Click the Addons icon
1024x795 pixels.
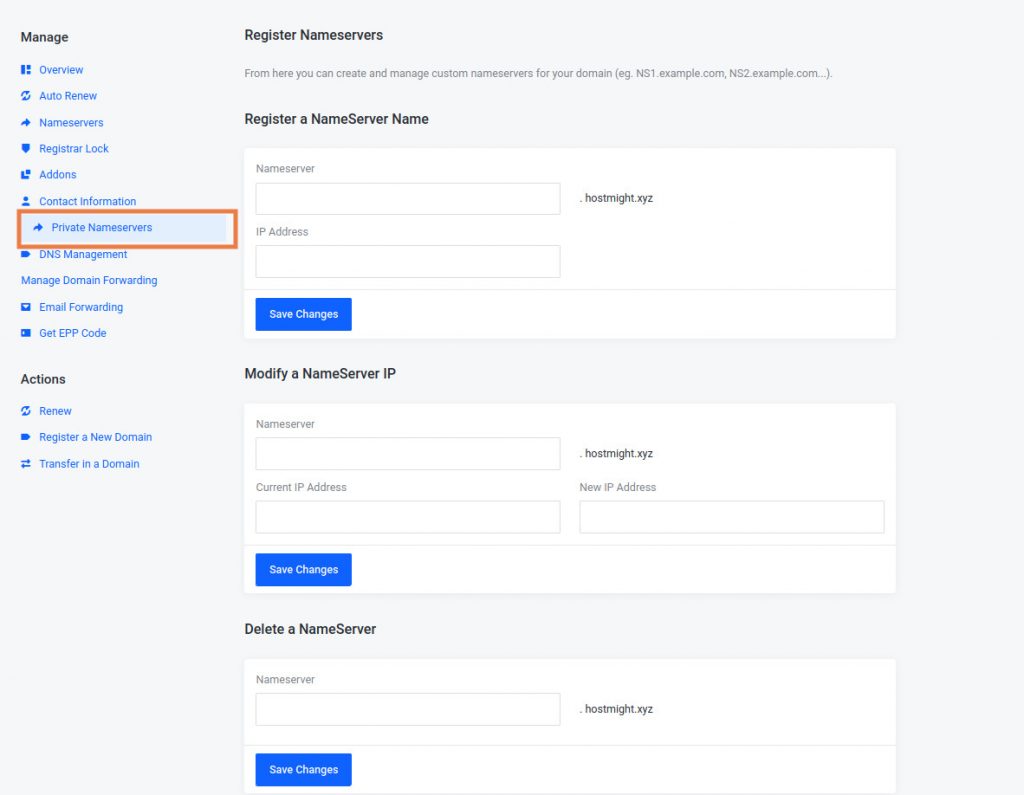25,174
